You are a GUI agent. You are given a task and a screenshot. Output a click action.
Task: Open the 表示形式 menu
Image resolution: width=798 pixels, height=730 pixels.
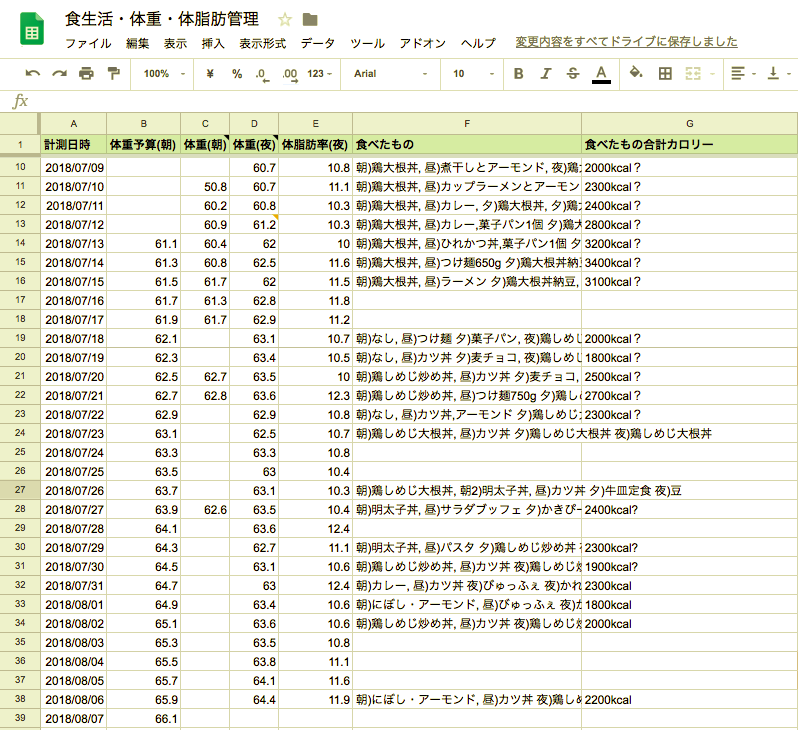263,43
